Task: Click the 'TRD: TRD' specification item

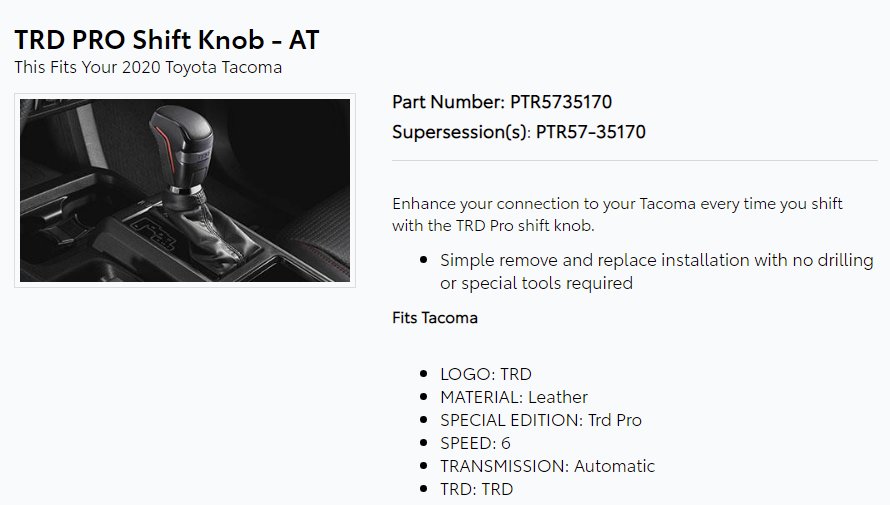Action: click(x=476, y=489)
